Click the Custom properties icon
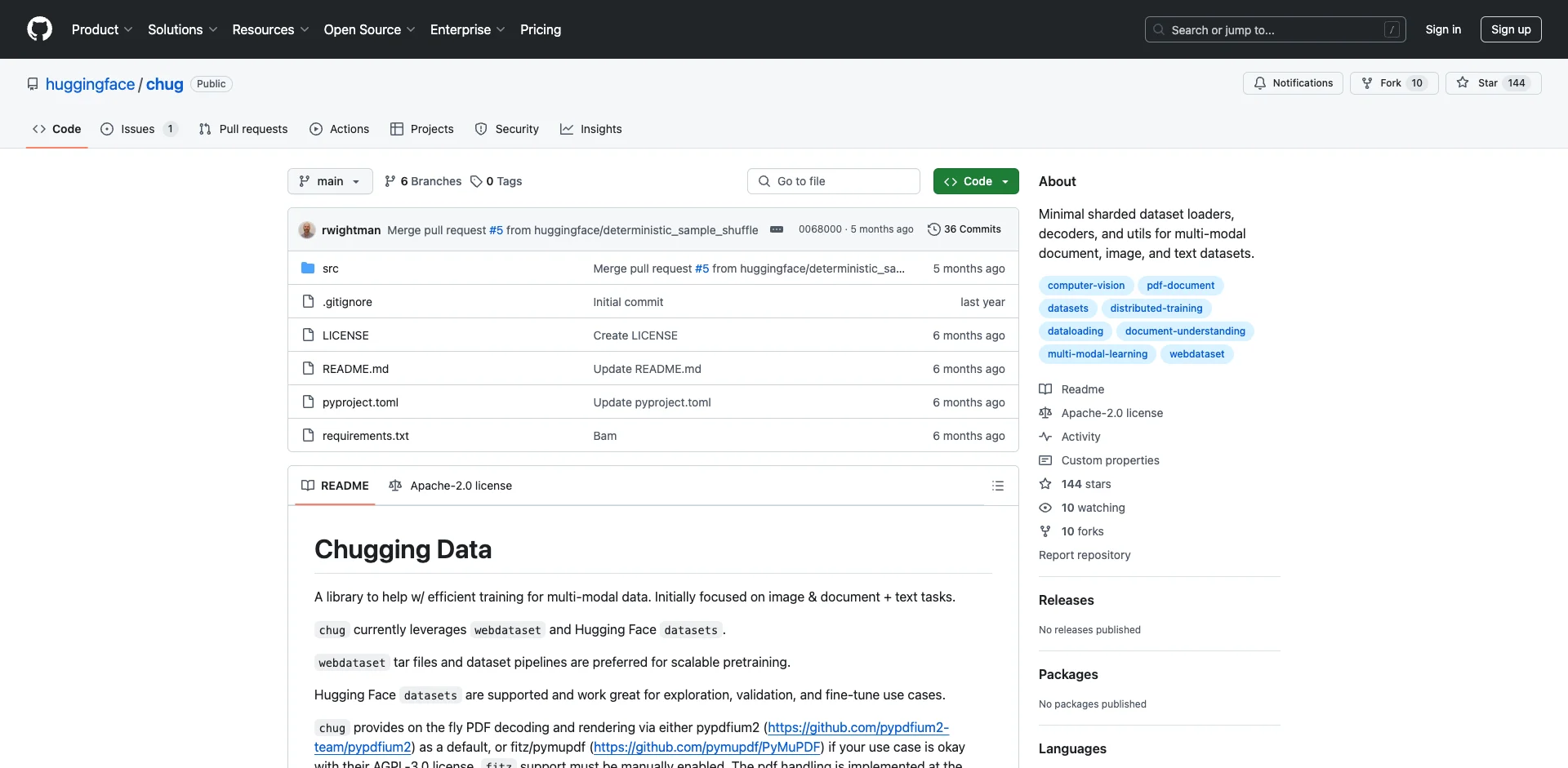The height and width of the screenshot is (768, 1568). click(1045, 460)
